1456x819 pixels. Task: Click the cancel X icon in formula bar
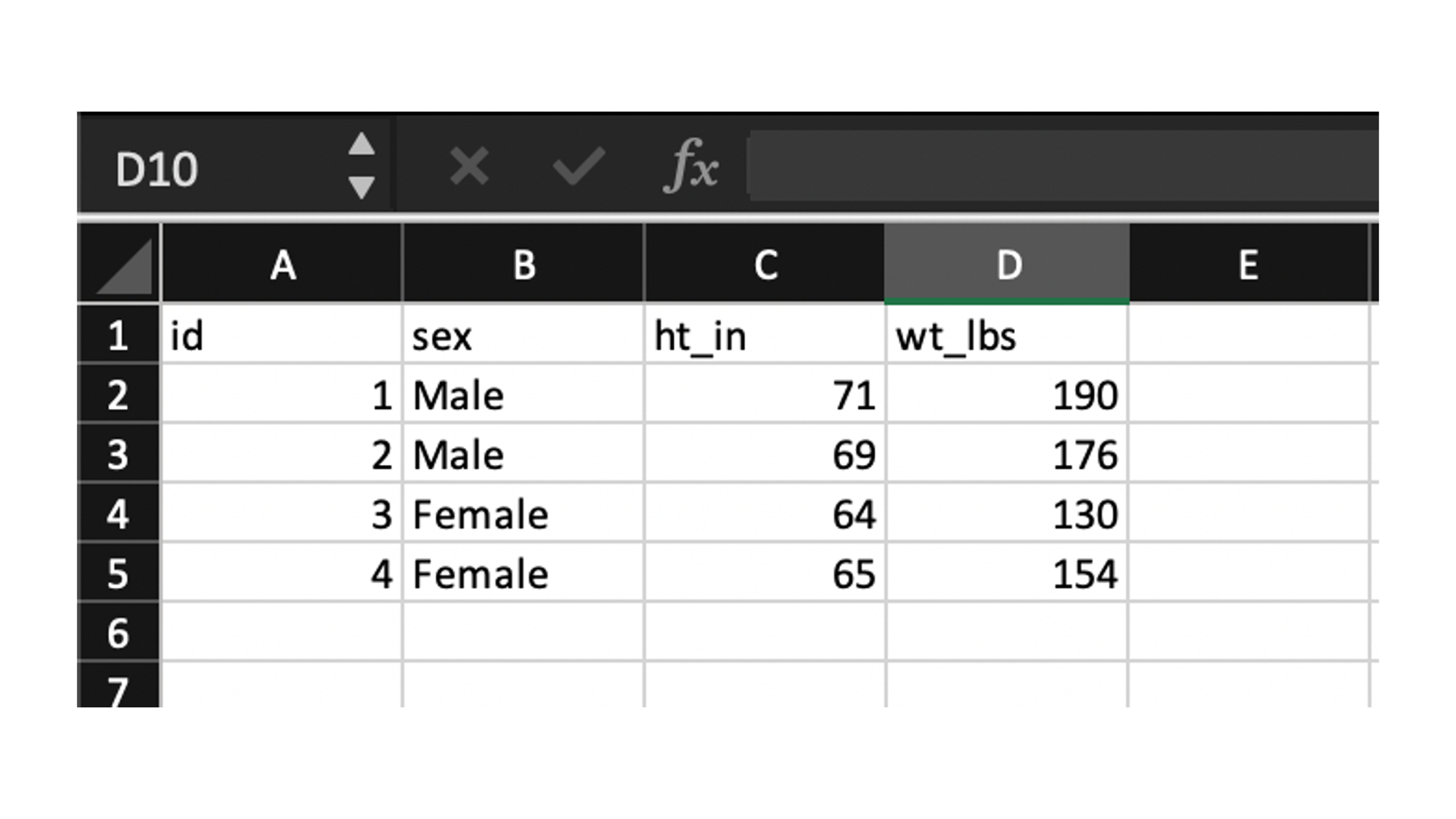tap(469, 167)
